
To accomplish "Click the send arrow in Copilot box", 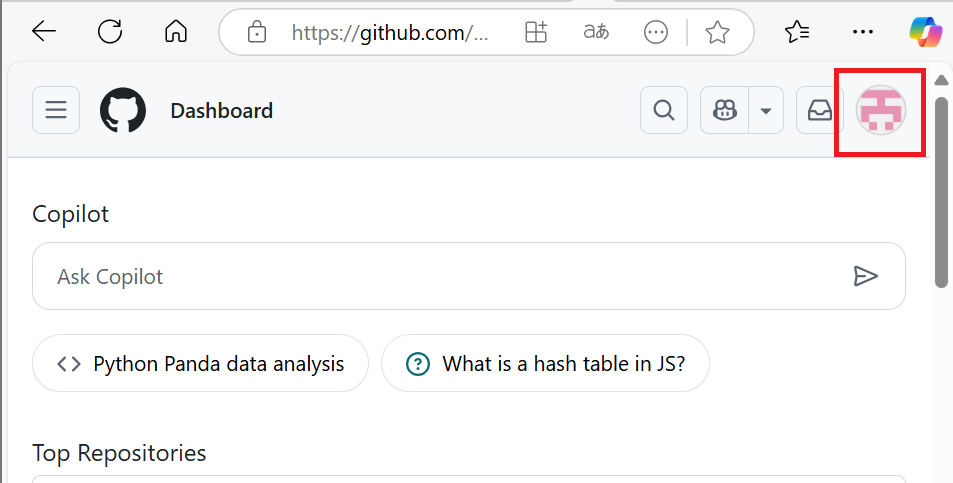I will point(865,276).
